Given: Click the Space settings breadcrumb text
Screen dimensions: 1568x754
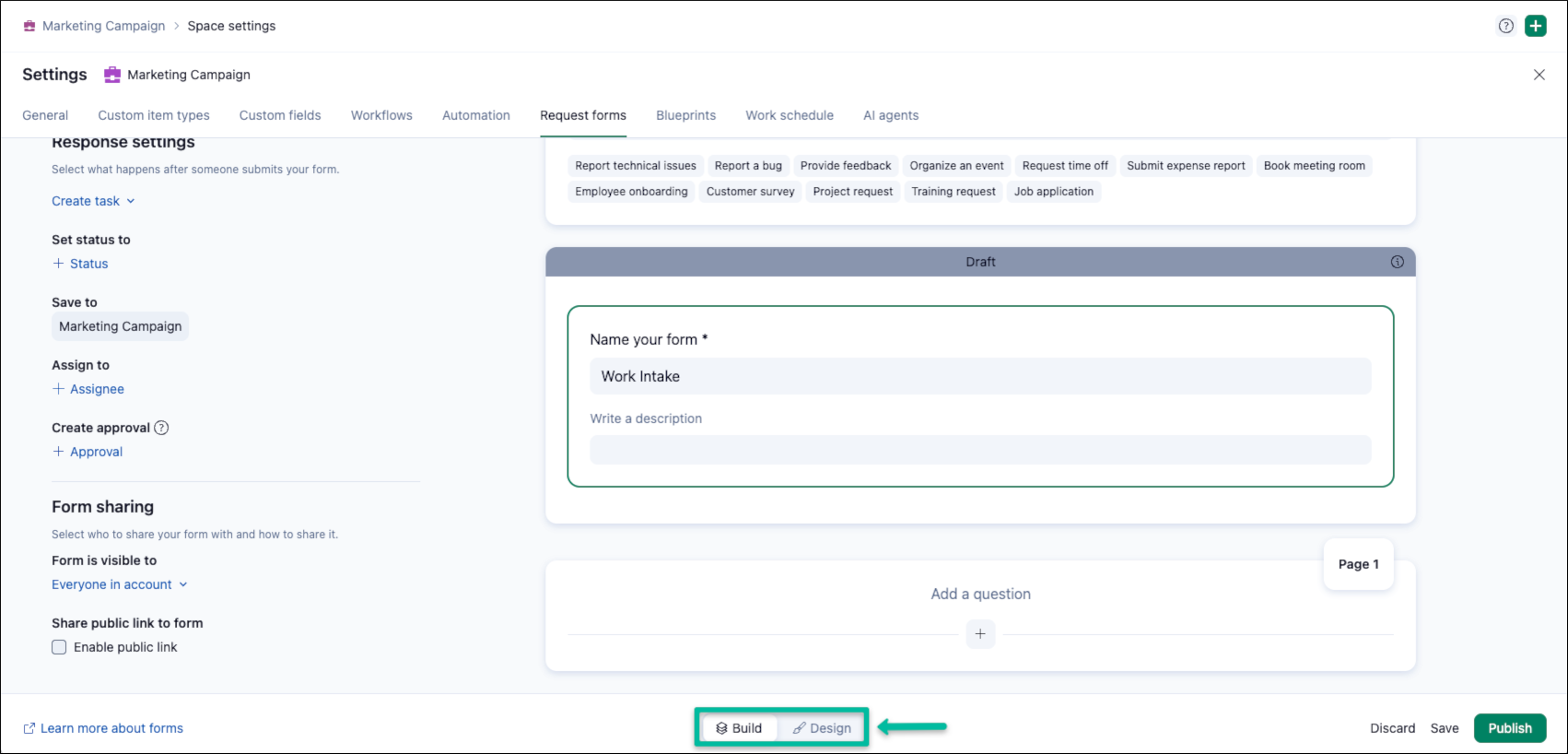Looking at the screenshot, I should coord(231,26).
